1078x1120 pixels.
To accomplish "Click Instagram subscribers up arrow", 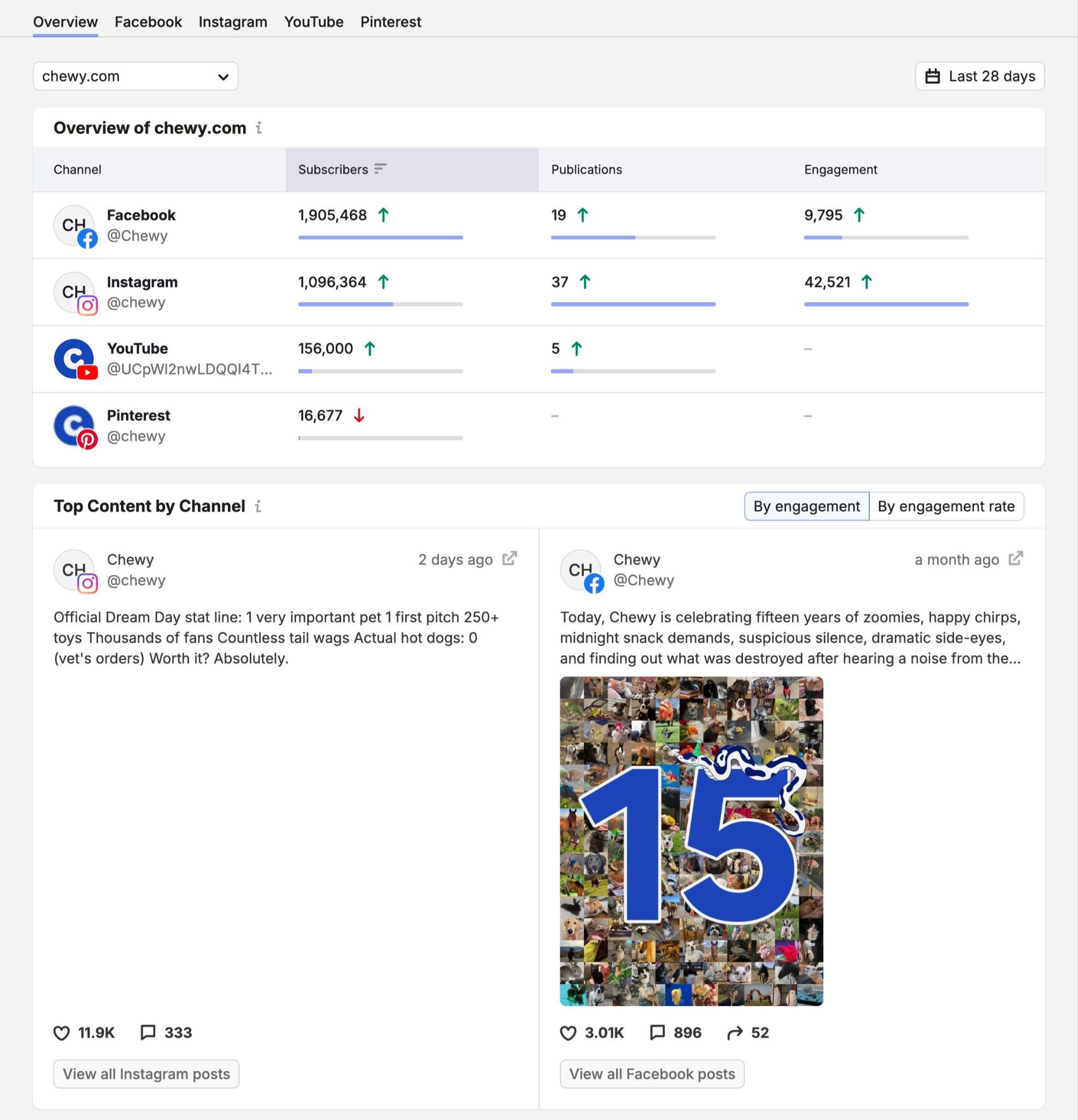I will click(383, 282).
